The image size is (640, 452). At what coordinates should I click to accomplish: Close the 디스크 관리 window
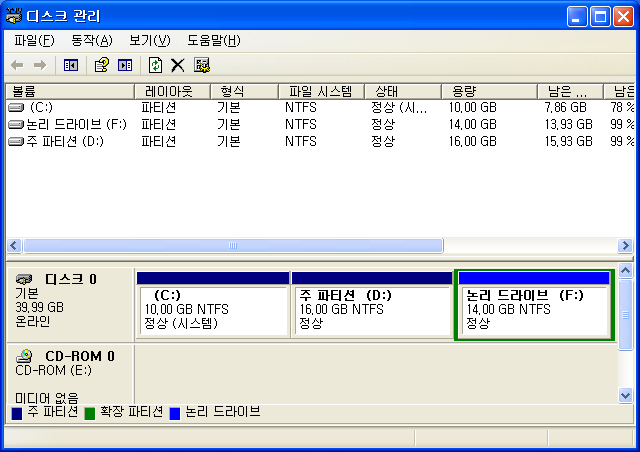623,17
